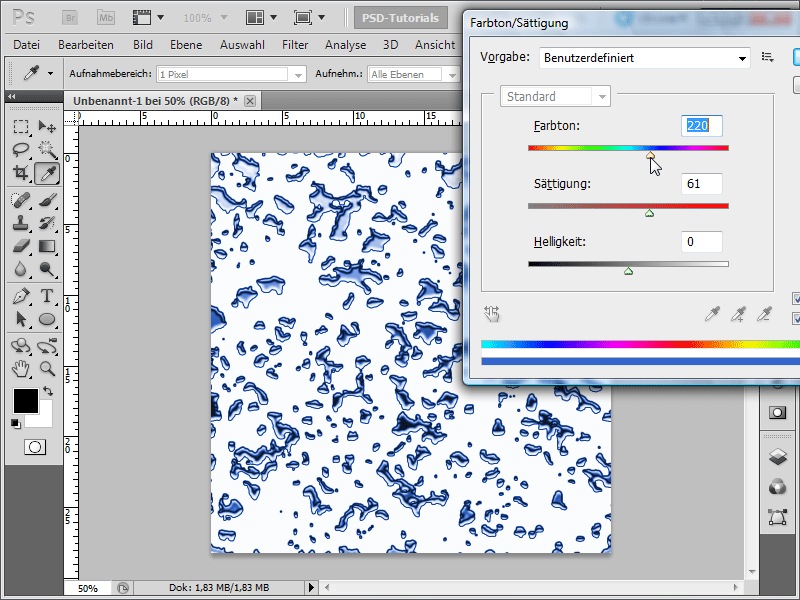800x600 pixels.
Task: Open the status bar info arrow menu
Action: coord(311,587)
